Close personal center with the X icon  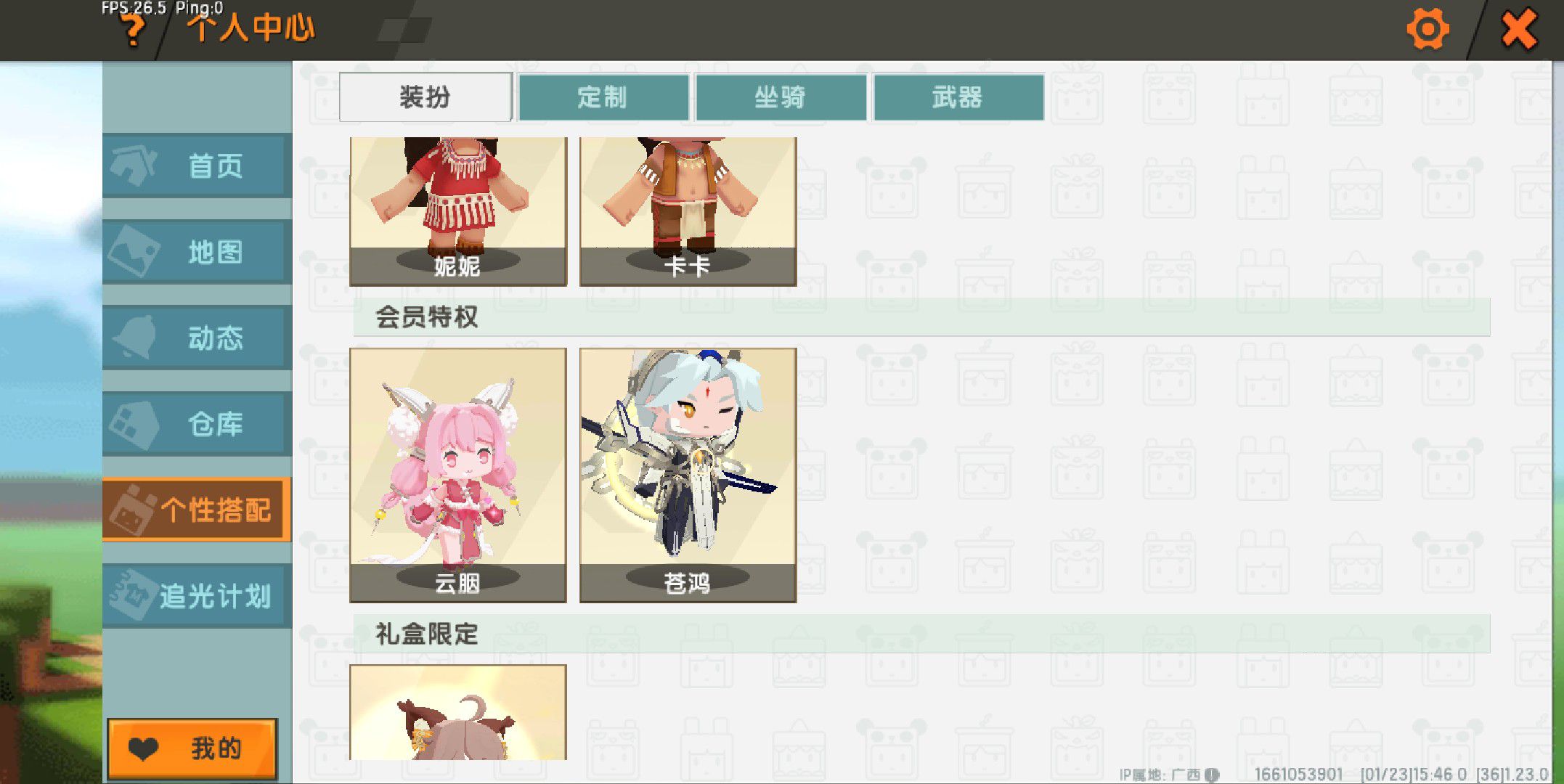pos(1519,29)
